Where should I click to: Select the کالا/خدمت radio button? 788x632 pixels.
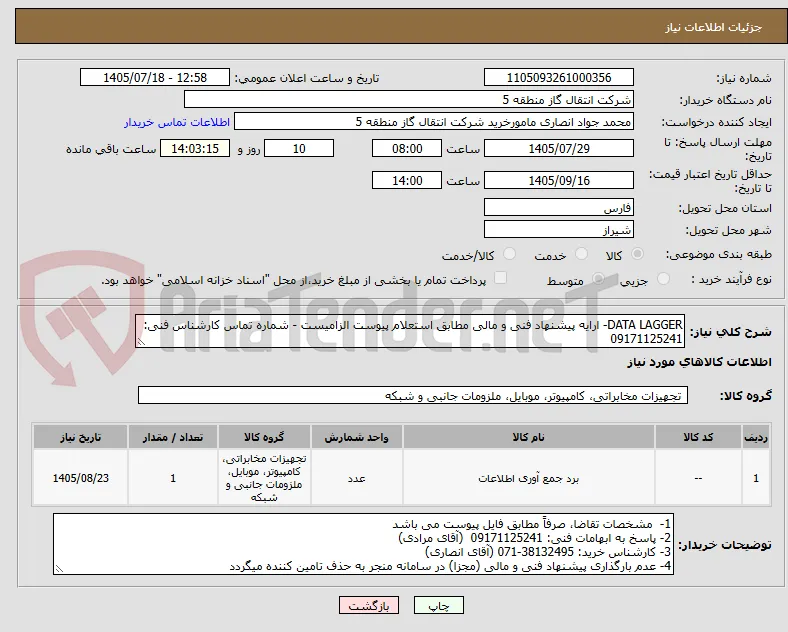(510, 254)
